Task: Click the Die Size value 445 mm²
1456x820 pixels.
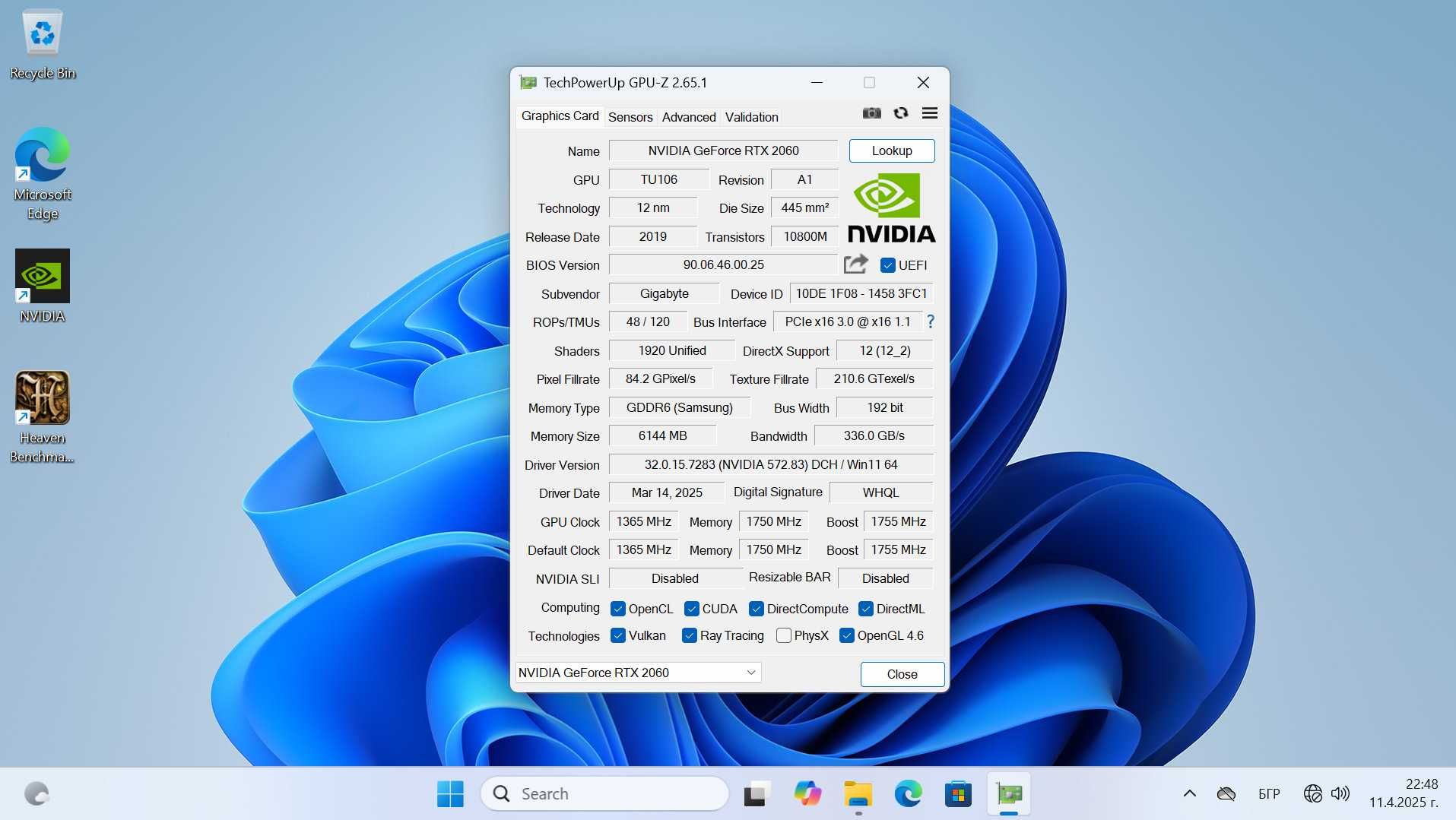Action: point(804,207)
